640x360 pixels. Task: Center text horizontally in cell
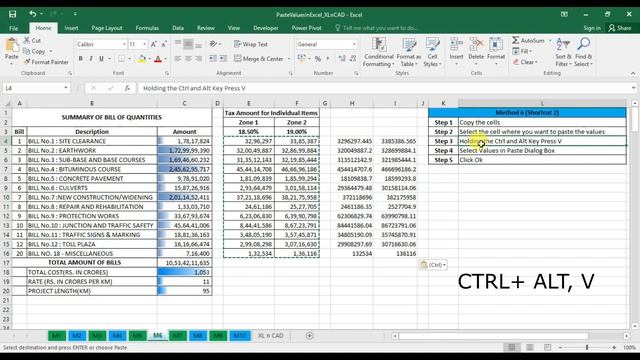(x=188, y=59)
